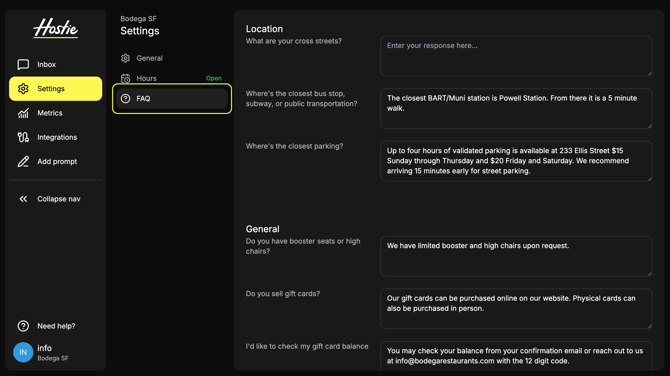The image size is (670, 376).
Task: Edit the closest parking answer field
Action: pos(516,161)
